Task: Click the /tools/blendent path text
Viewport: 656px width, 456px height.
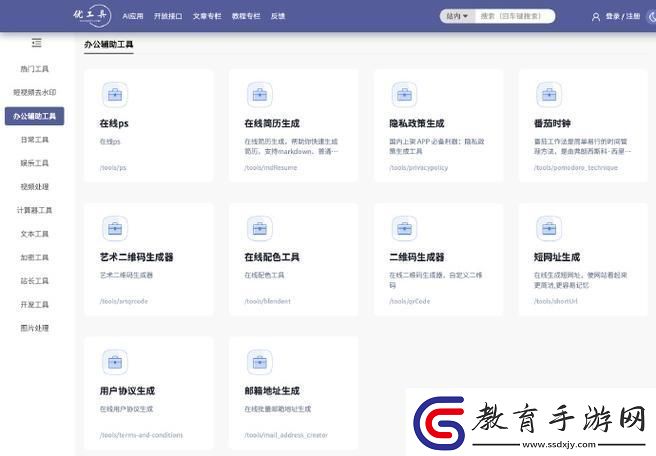Action: click(267, 301)
